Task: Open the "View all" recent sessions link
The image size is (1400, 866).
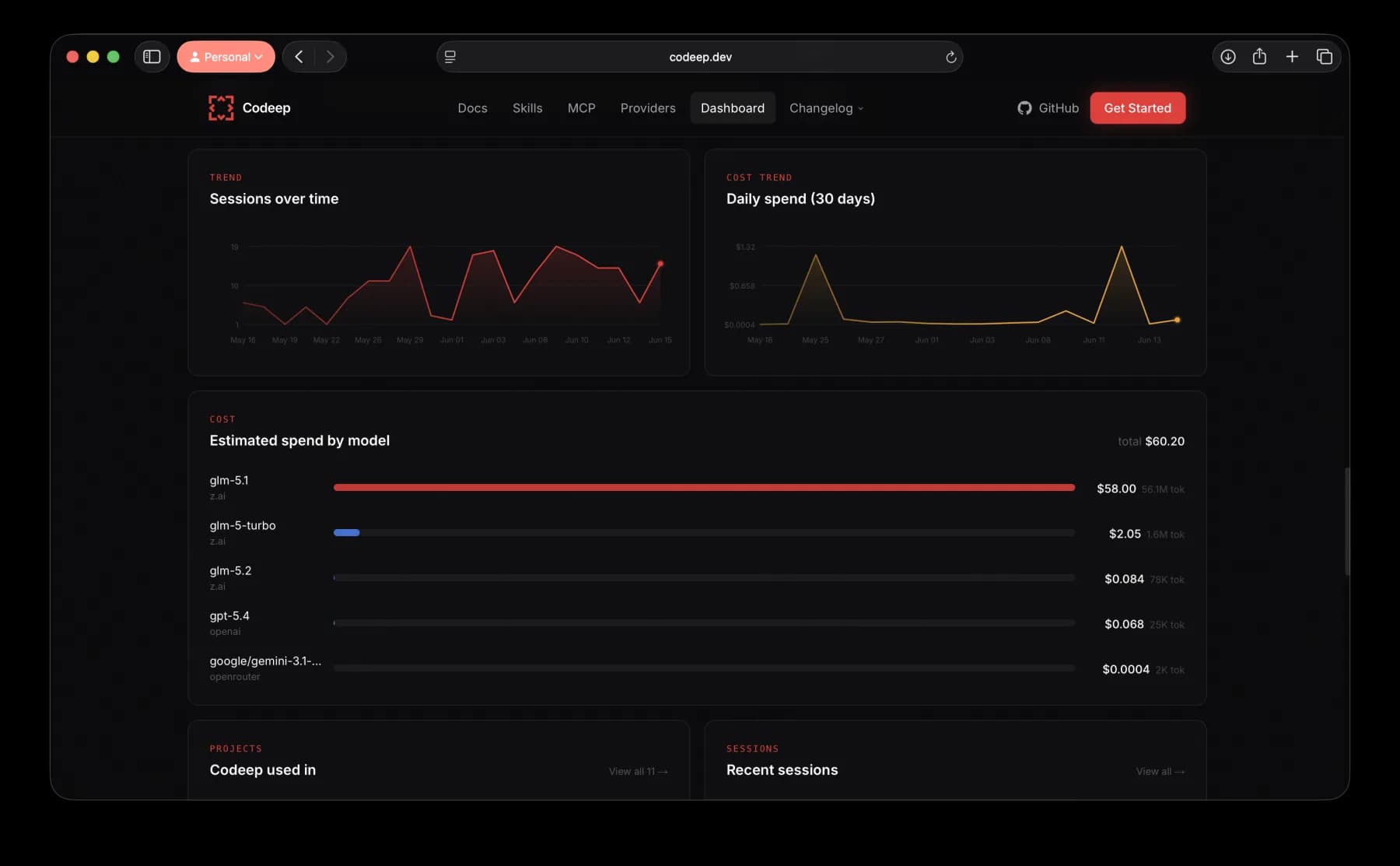Action: [x=1160, y=772]
